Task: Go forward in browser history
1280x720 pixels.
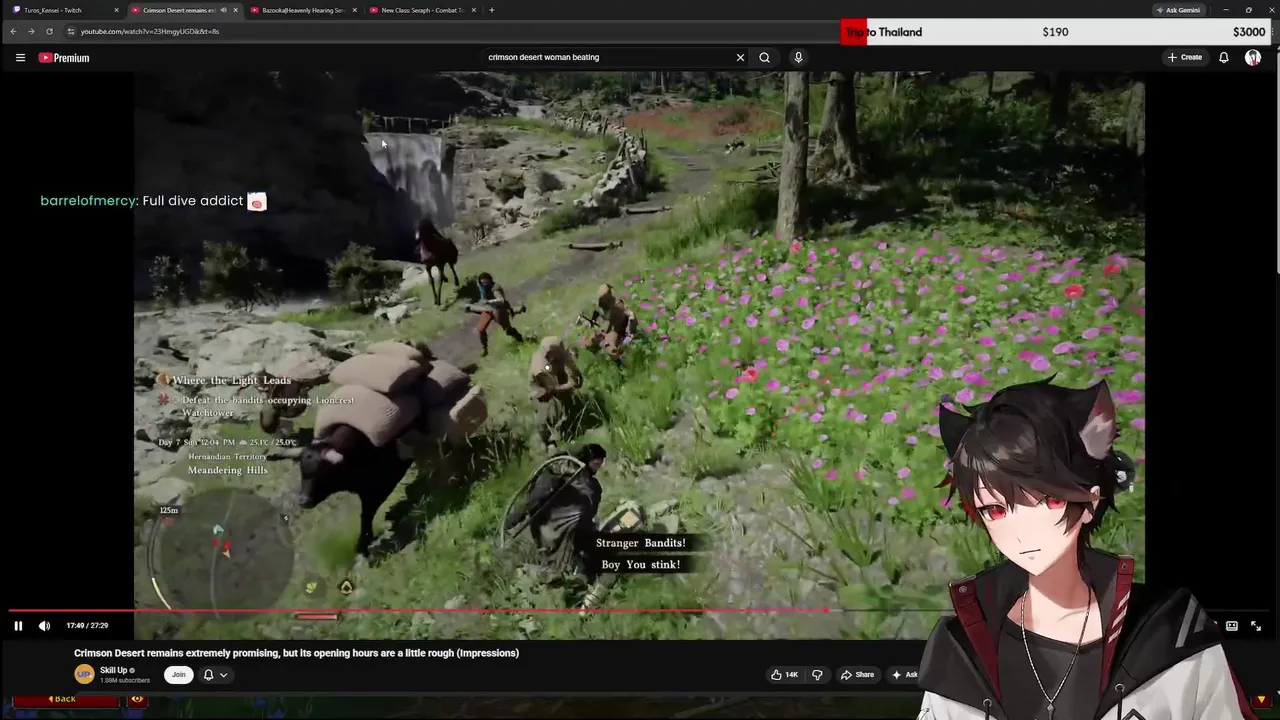Action: tap(31, 31)
